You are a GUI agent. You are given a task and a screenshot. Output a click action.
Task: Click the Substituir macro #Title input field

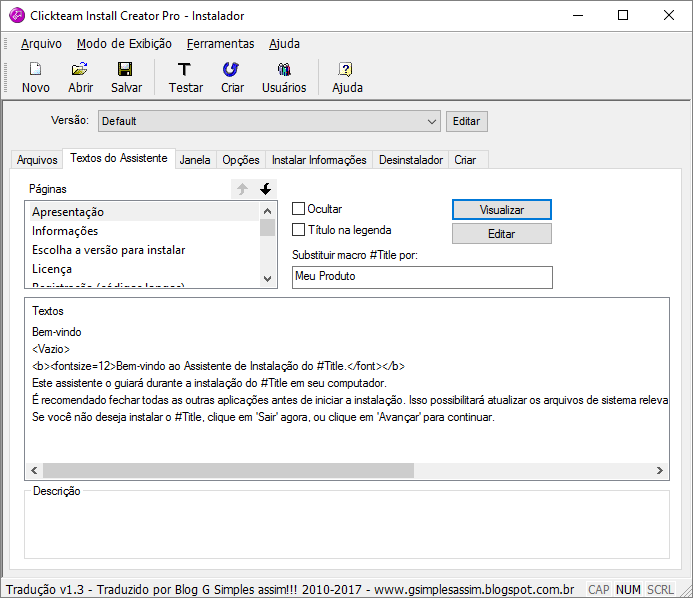(x=422, y=277)
